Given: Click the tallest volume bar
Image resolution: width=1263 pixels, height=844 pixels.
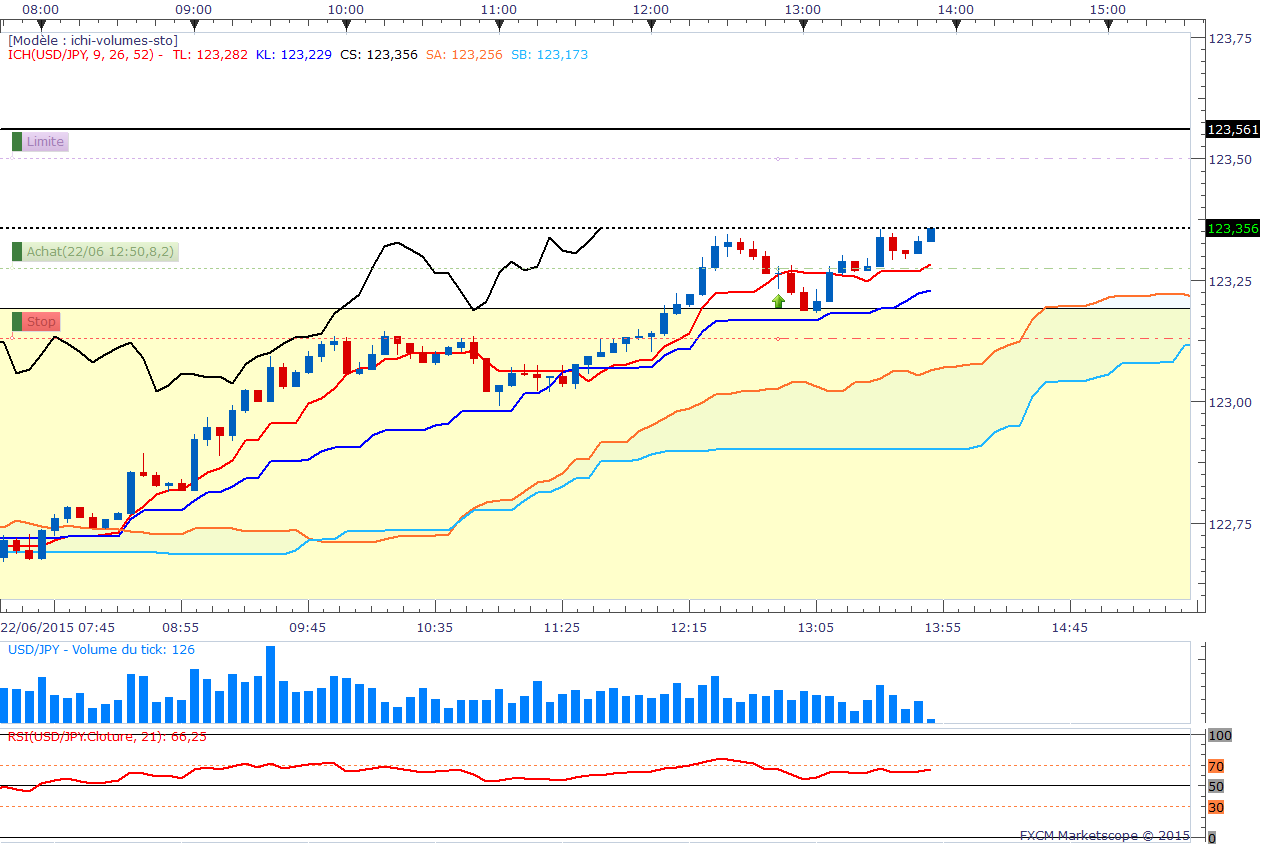Looking at the screenshot, I should pyautogui.click(x=270, y=685).
